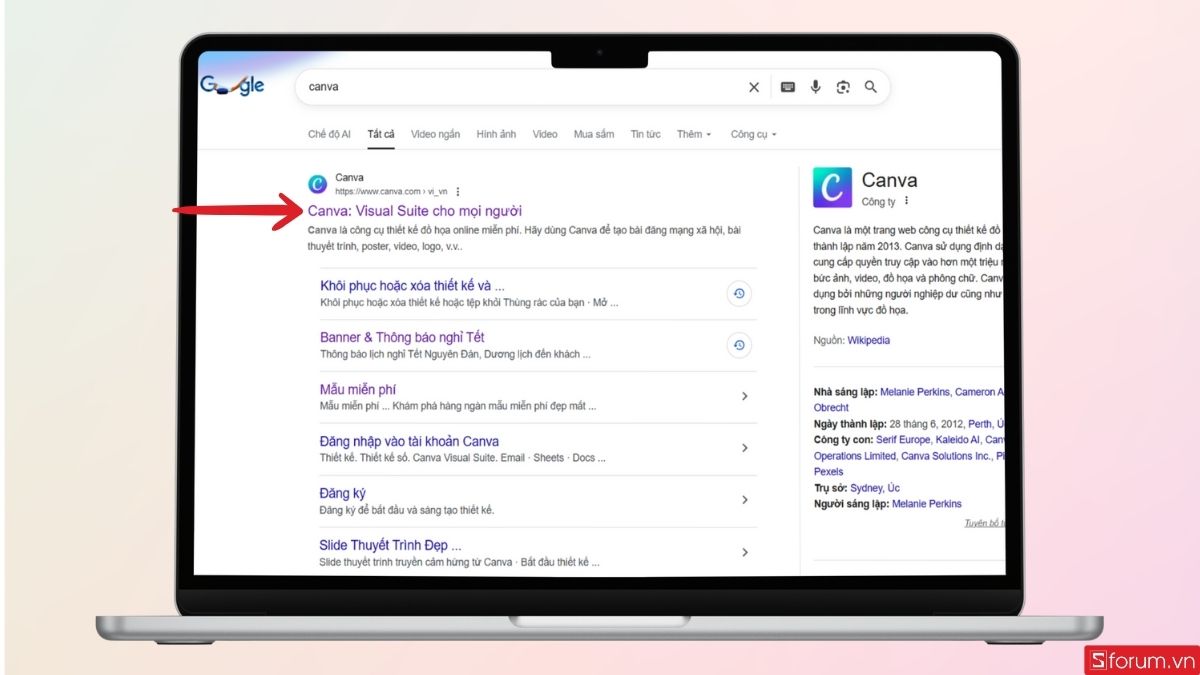The height and width of the screenshot is (675, 1200).
Task: Clear the search field with the X button
Action: click(x=753, y=87)
